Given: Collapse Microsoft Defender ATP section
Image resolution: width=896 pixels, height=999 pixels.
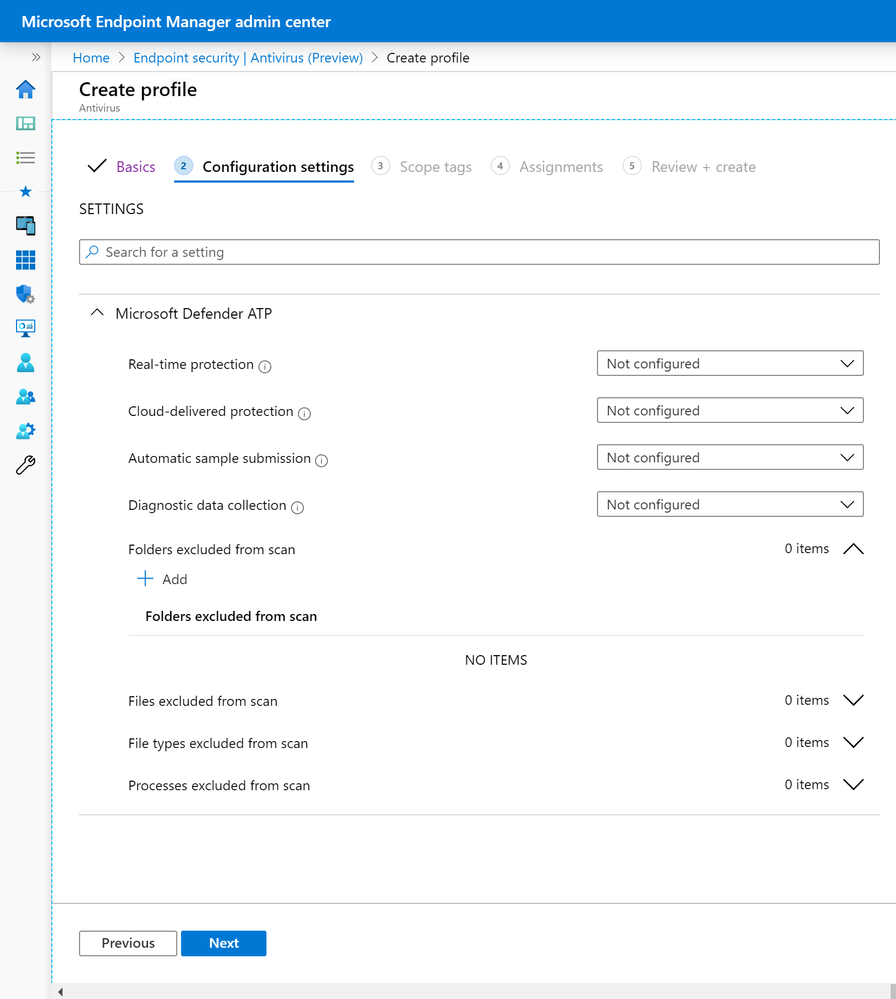Looking at the screenshot, I should tap(97, 313).
